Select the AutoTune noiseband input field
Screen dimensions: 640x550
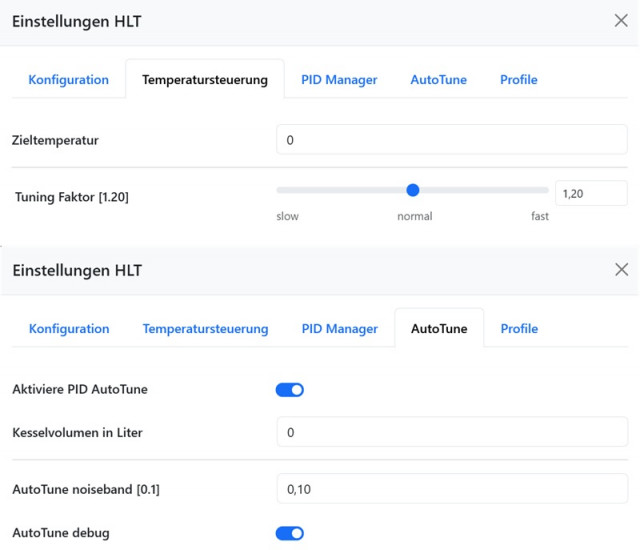[451, 489]
